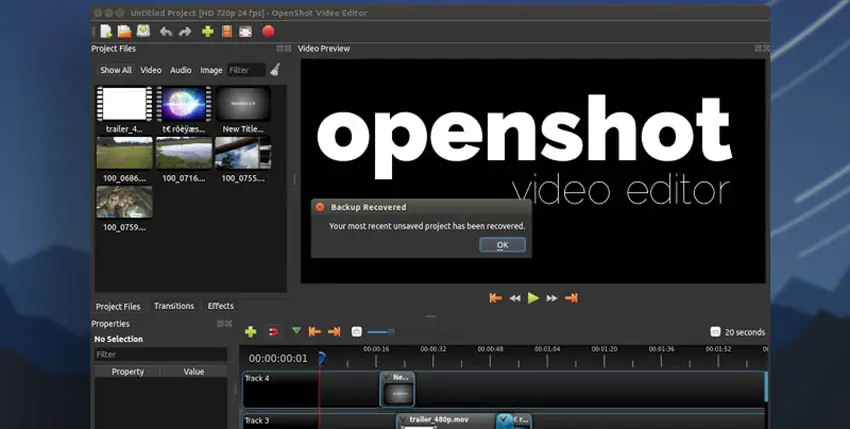Focus the Project Files filter field
Image resolution: width=850 pixels, height=429 pixels.
246,70
